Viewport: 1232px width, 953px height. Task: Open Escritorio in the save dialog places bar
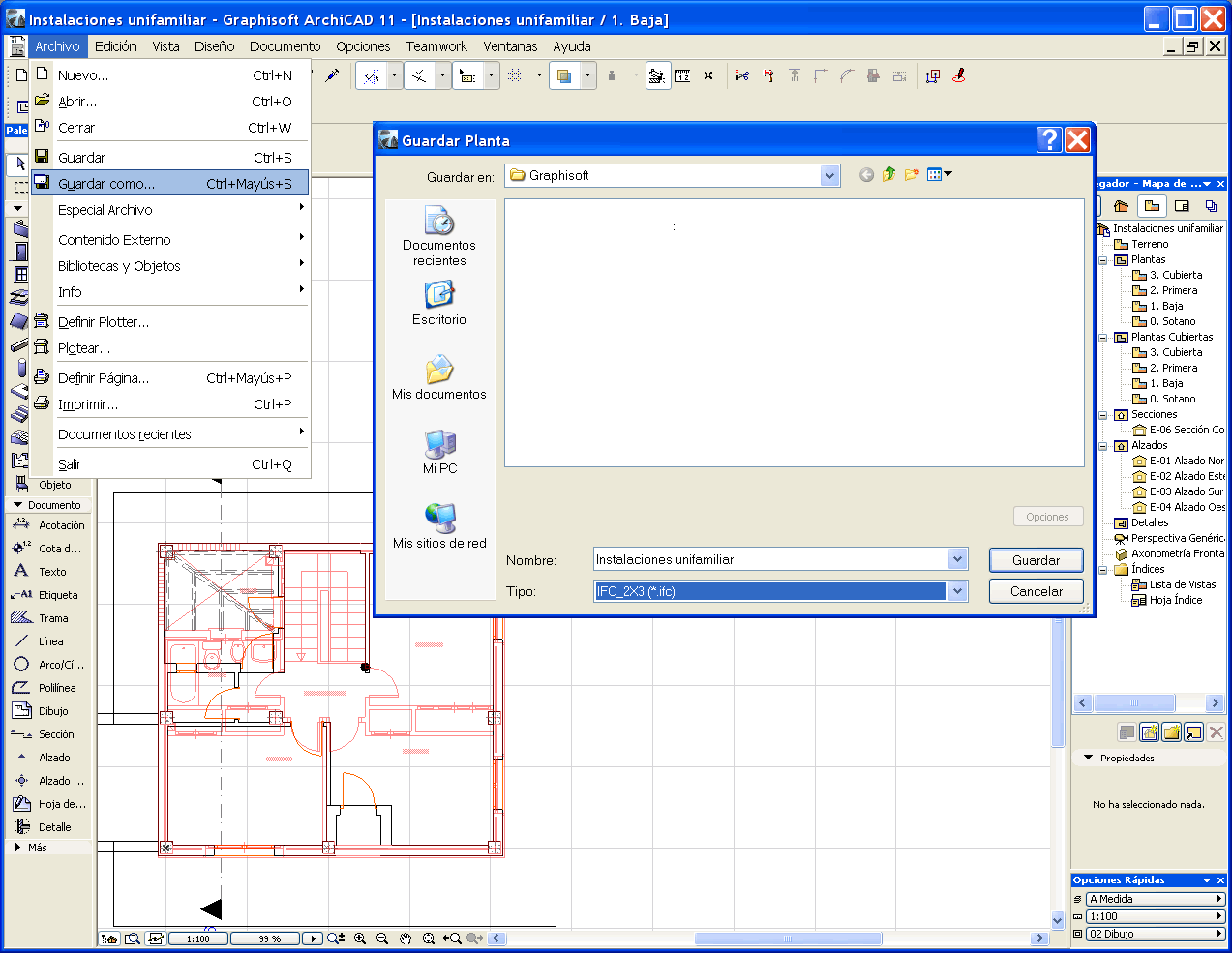click(439, 303)
